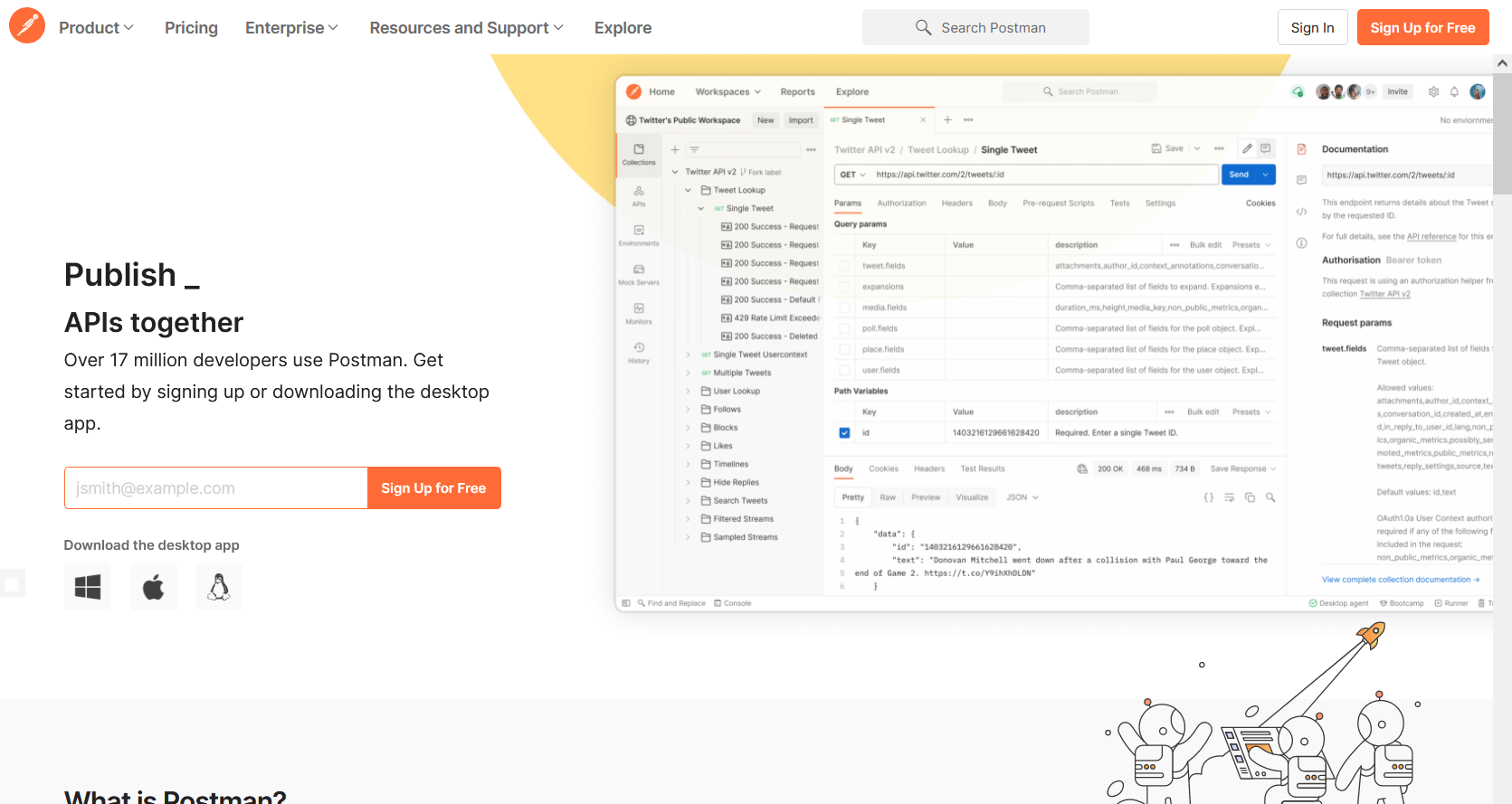This screenshot has width=1512, height=804.
Task: Click the copy response icon
Action: (x=1250, y=497)
